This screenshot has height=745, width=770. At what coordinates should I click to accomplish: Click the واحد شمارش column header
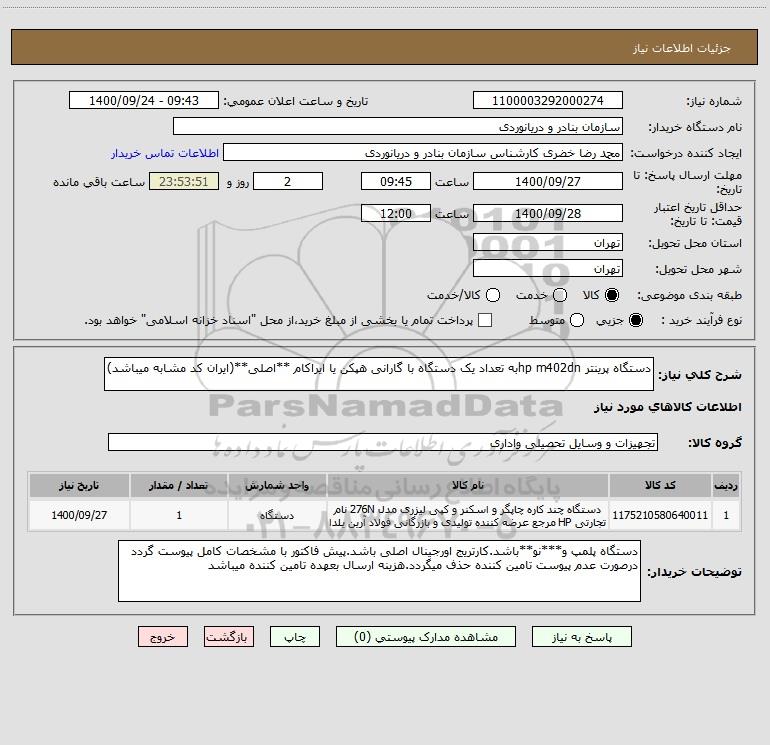277,485
